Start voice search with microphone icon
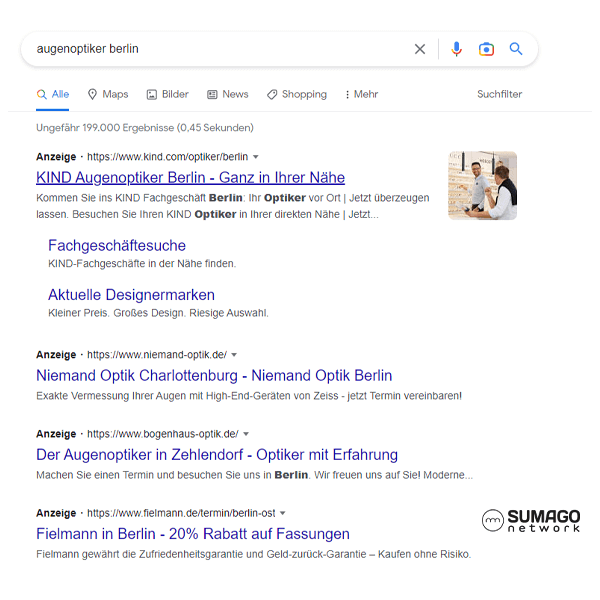 456,49
